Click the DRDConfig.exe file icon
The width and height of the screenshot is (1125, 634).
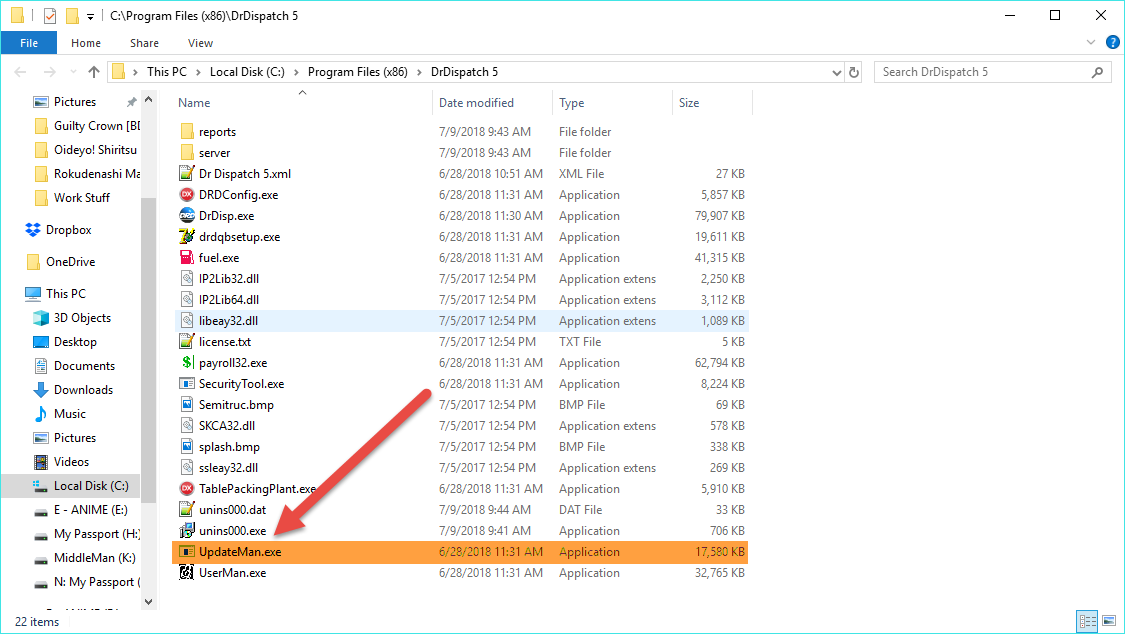187,194
